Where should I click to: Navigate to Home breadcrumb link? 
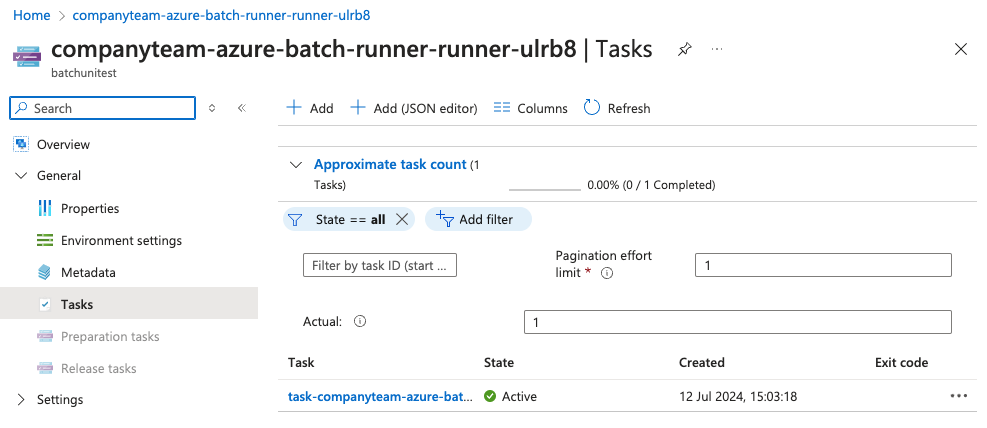click(33, 16)
